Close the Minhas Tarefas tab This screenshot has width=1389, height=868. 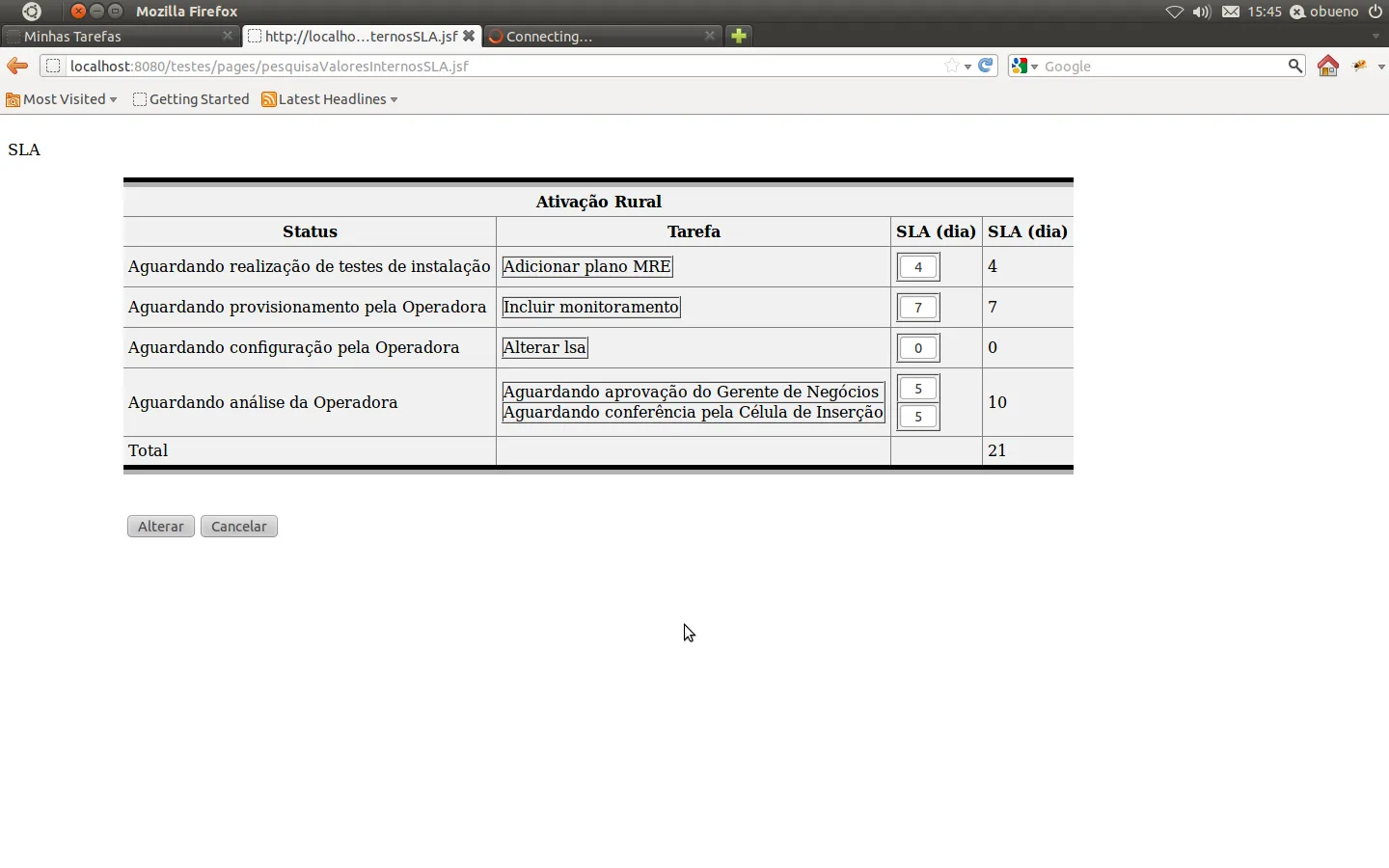click(x=228, y=36)
